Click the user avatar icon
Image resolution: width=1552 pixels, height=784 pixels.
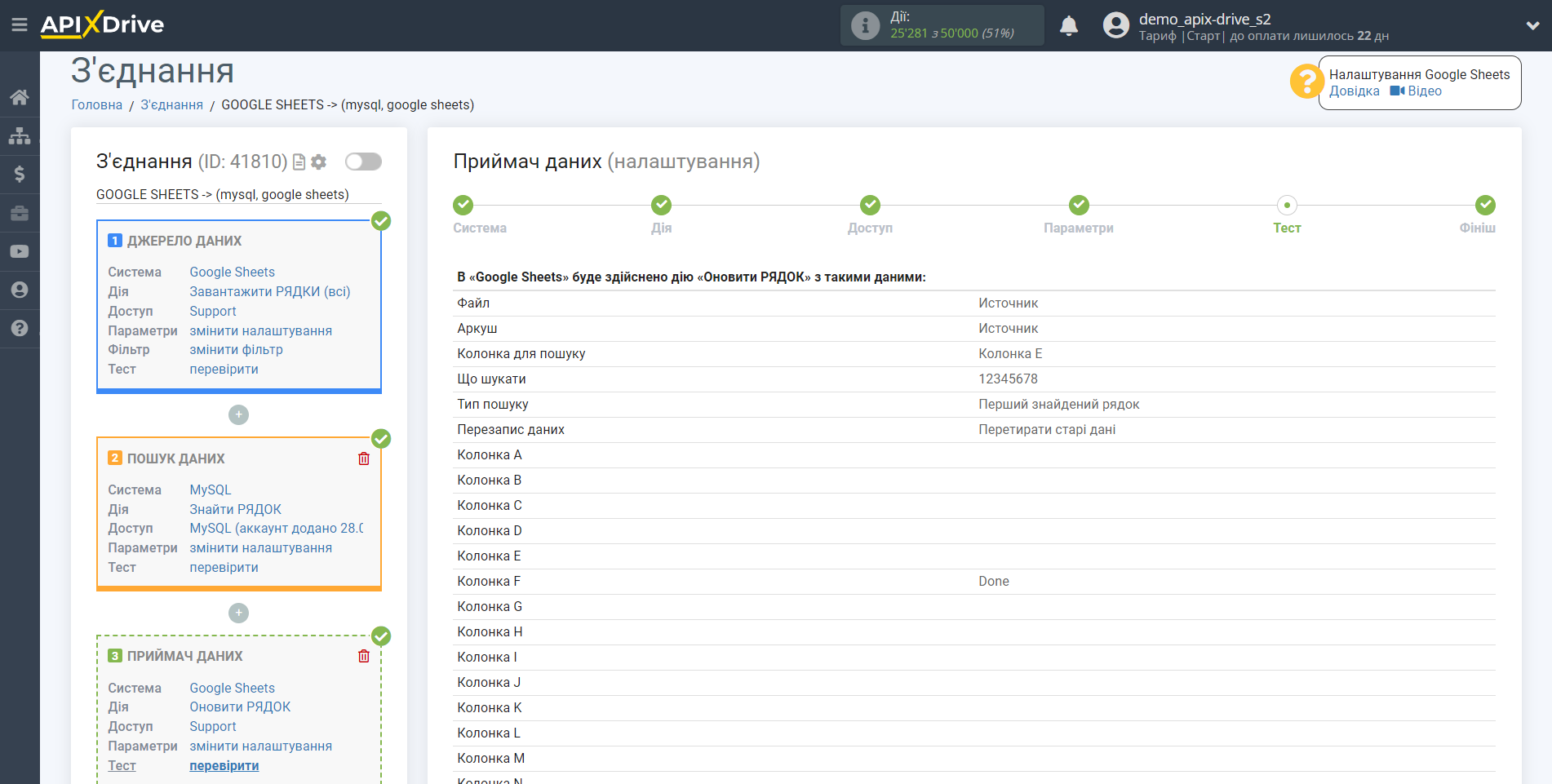click(1116, 25)
